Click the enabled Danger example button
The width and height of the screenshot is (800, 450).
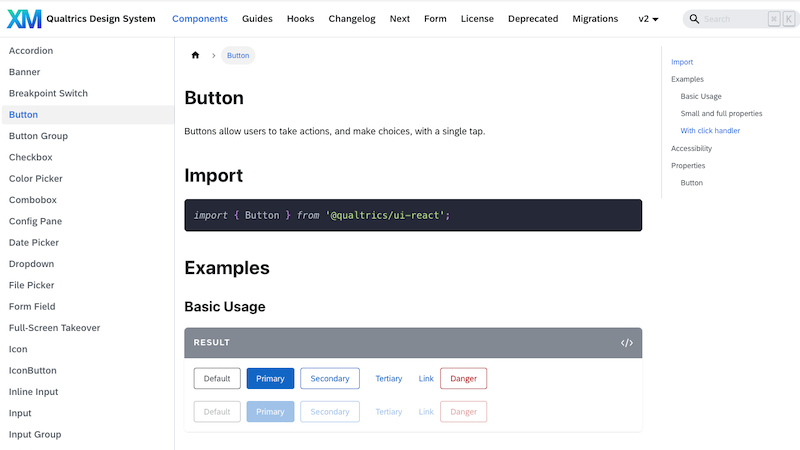point(463,379)
